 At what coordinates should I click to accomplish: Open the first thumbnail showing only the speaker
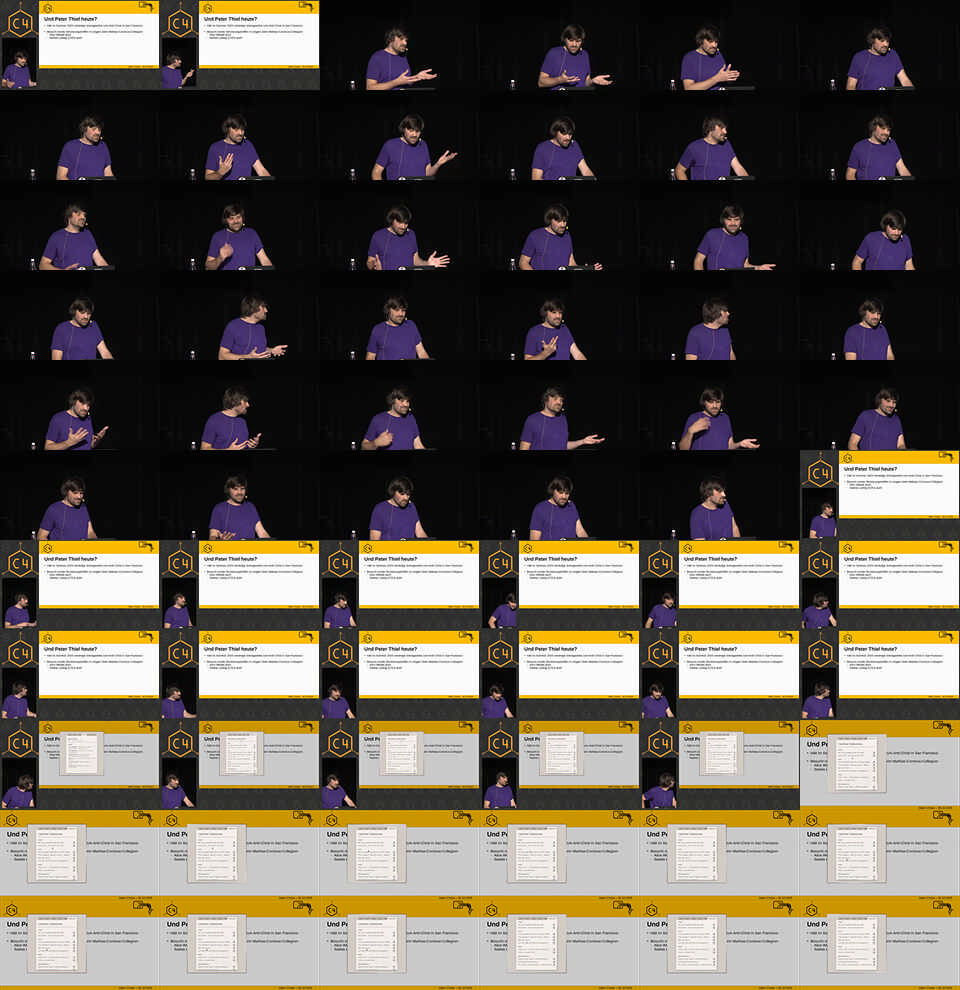point(400,45)
